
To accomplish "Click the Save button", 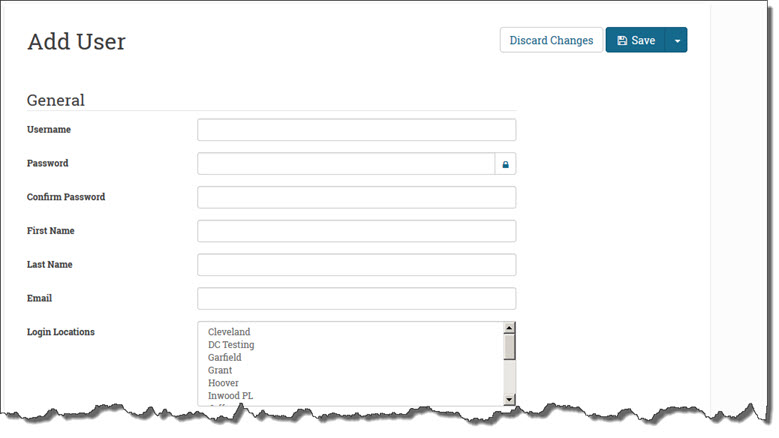I will point(636,40).
